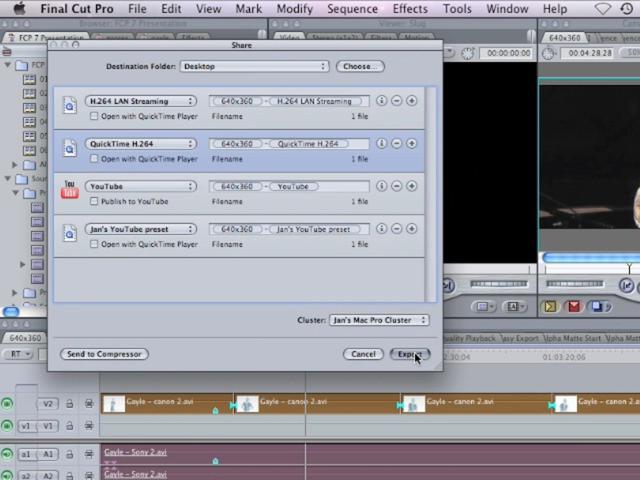This screenshot has height=480, width=640.
Task: Select first Gayle - canon 2.avi clip thumbnail
Action: click(x=114, y=404)
